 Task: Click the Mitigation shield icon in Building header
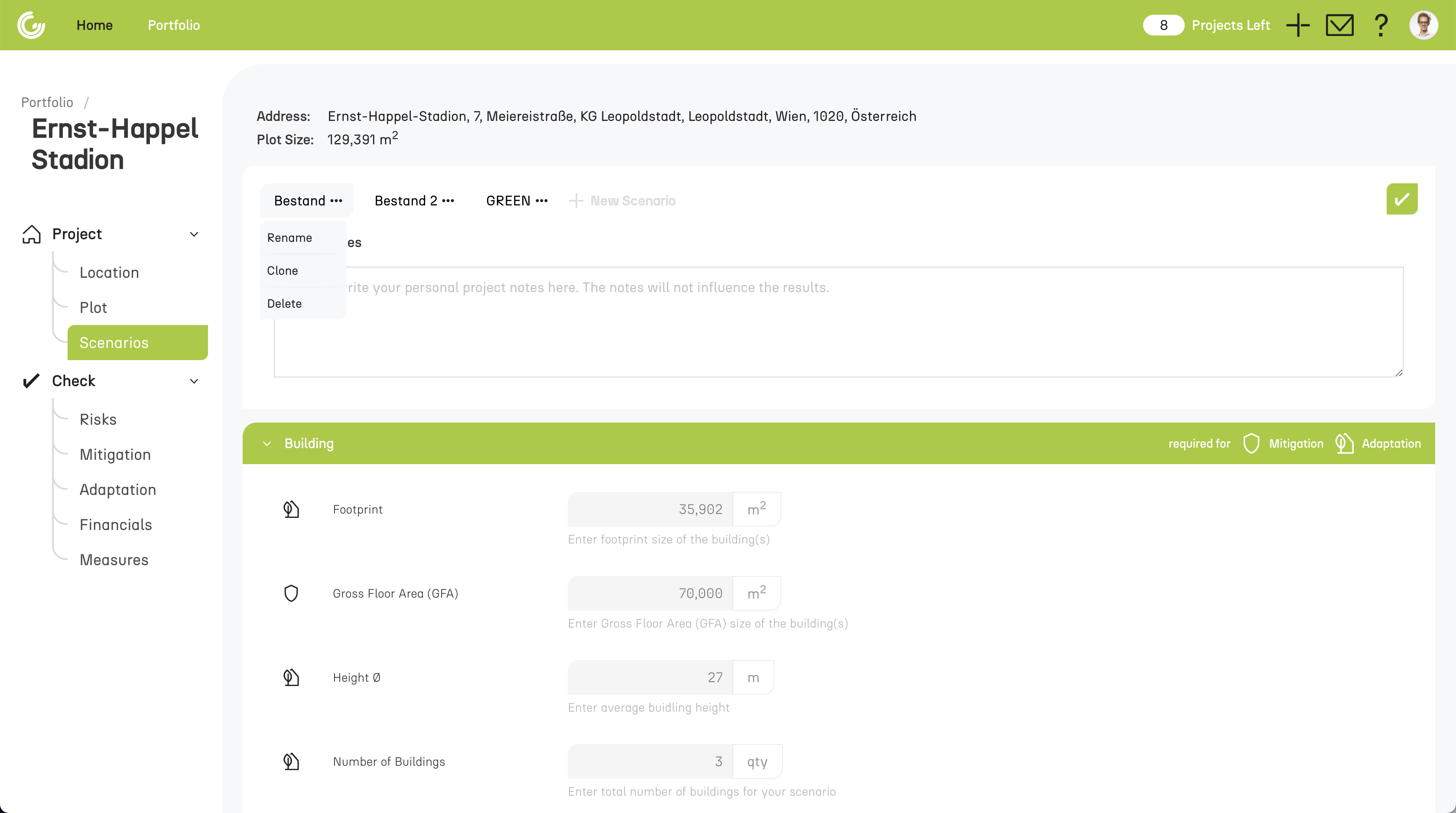[1251, 443]
